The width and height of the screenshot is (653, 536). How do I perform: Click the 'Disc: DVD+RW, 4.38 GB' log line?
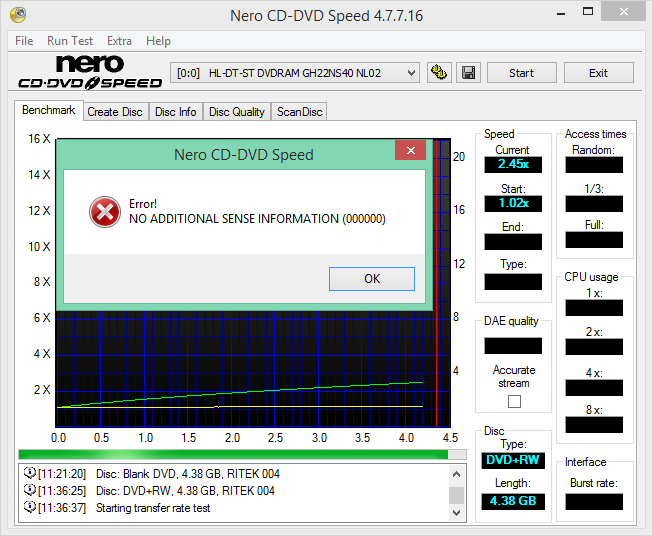coord(185,491)
